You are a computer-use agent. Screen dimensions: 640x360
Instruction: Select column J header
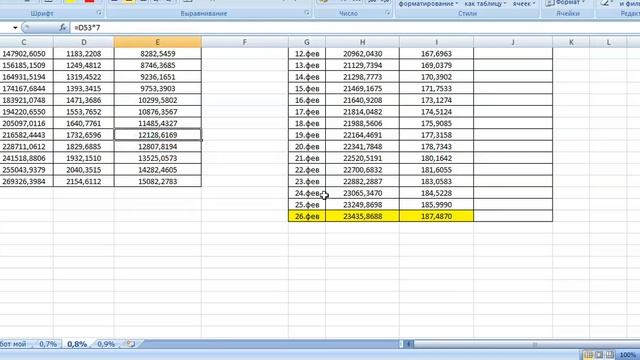[x=513, y=42]
